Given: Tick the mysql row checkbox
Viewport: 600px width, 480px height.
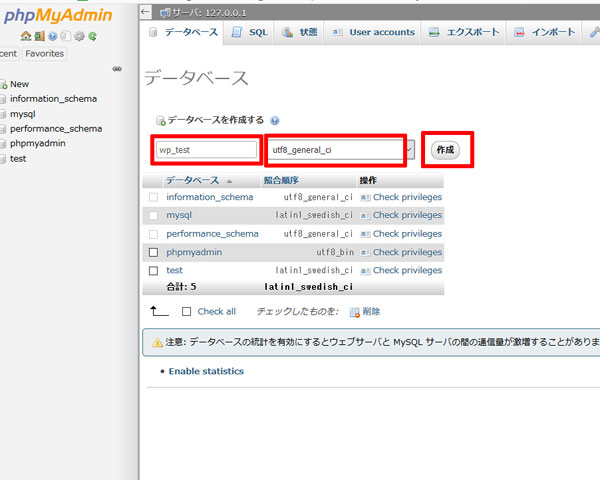Looking at the screenshot, I should (153, 215).
